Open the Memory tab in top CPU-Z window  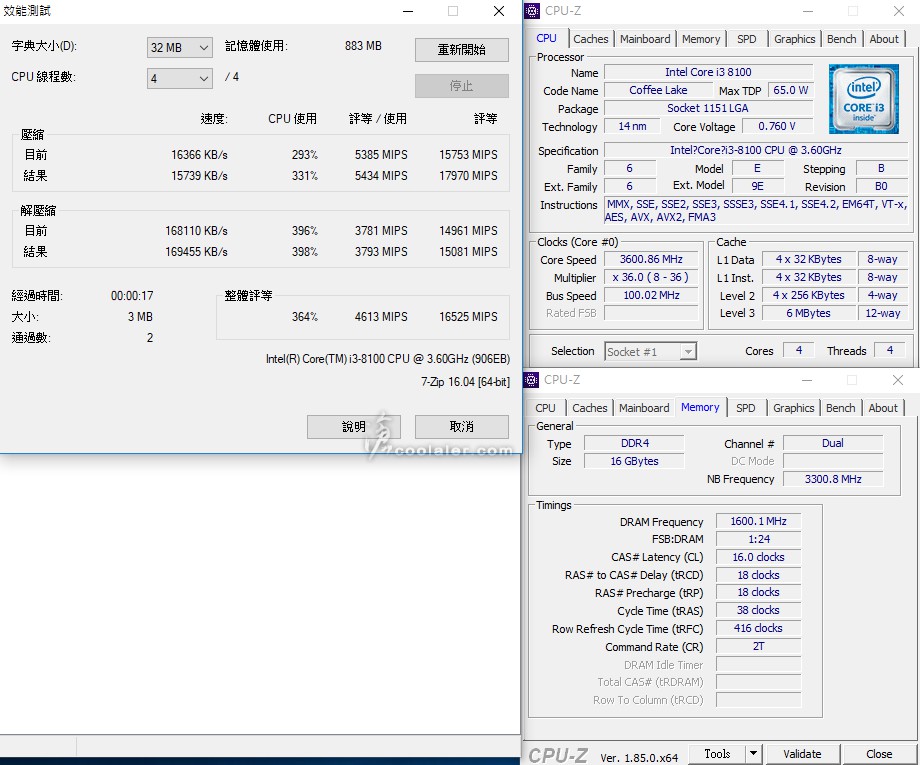click(701, 39)
